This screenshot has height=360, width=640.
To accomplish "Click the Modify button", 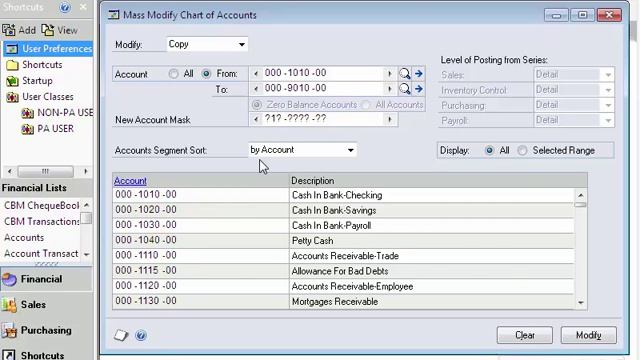I will 589,335.
